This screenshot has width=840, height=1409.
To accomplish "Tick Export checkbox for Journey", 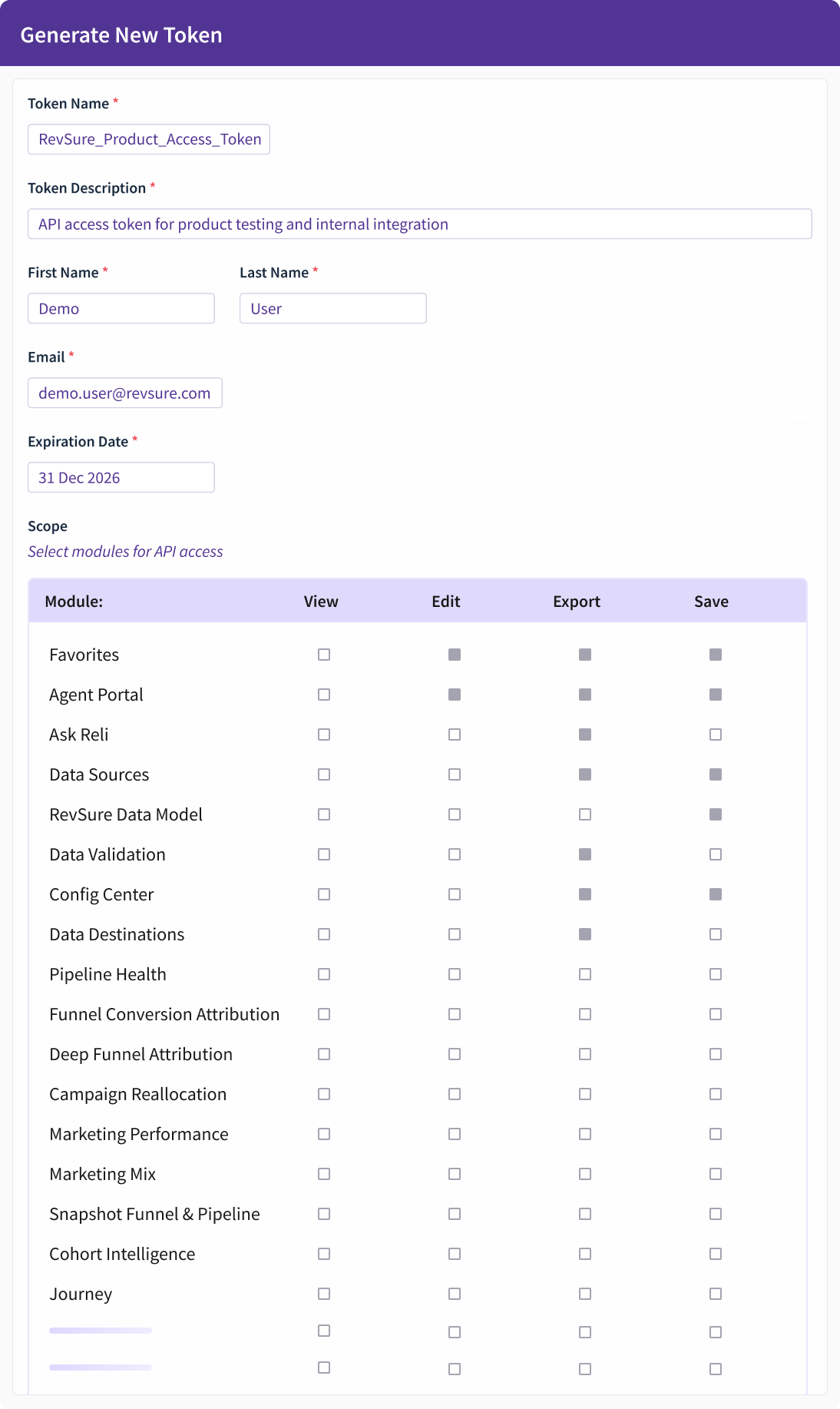I will point(585,1294).
